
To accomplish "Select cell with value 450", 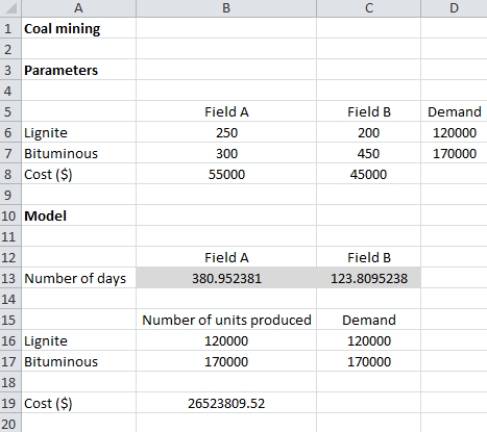I will 368,153.
